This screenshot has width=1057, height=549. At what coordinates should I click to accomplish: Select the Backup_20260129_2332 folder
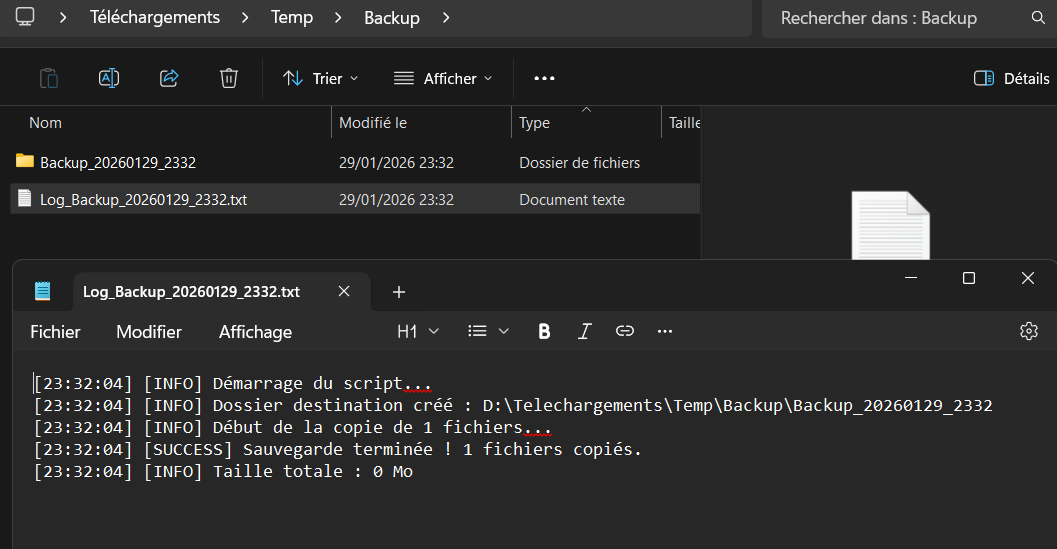point(117,162)
